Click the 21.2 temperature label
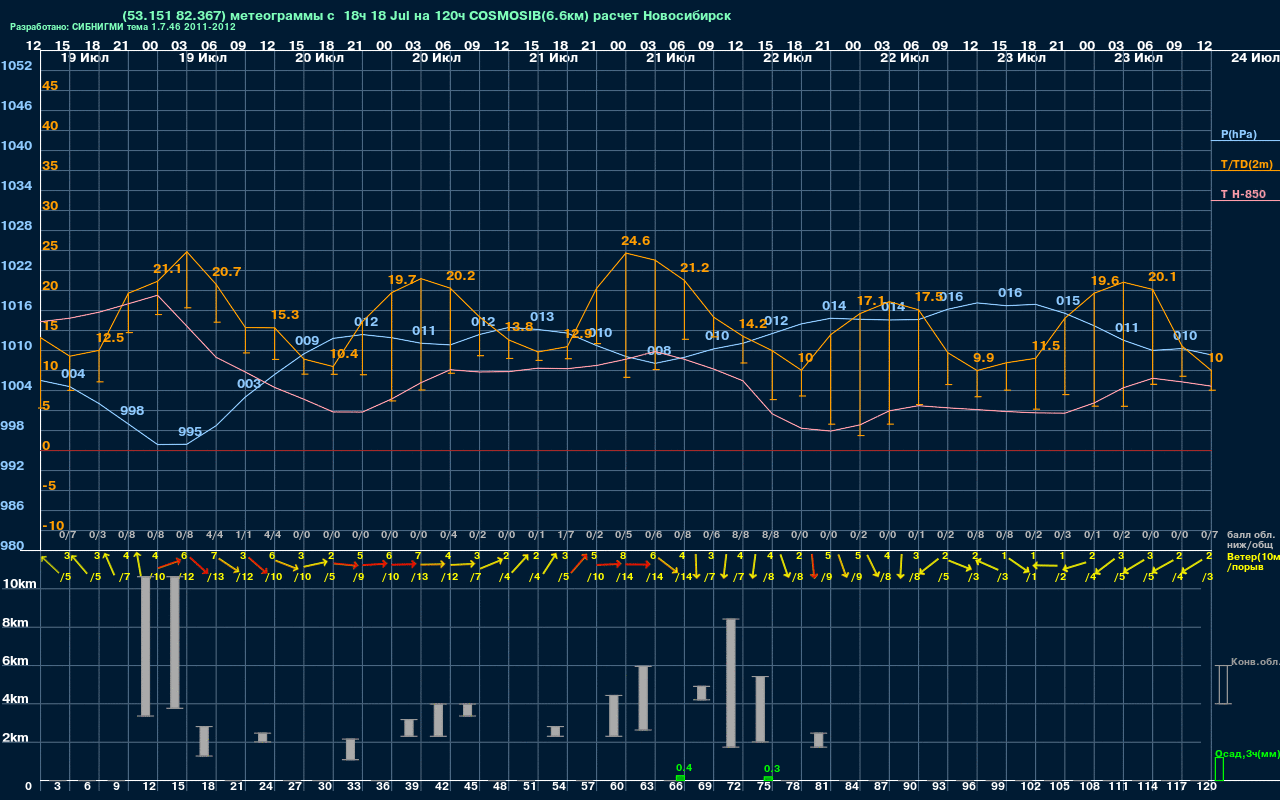This screenshot has height=800, width=1280. 694,268
